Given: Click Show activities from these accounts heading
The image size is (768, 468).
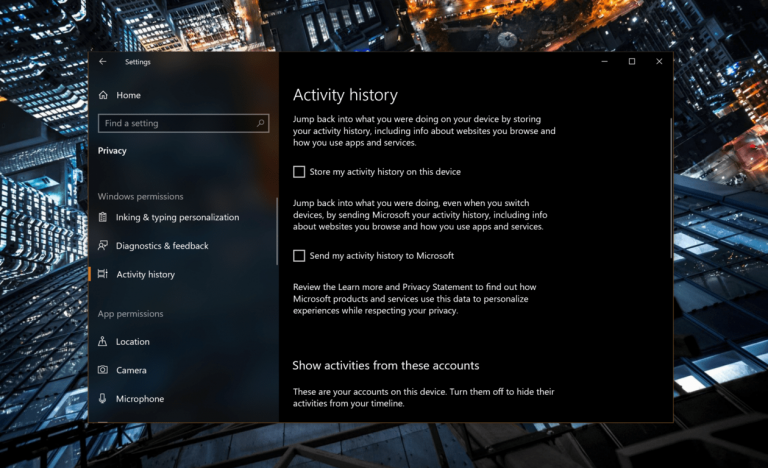Looking at the screenshot, I should (385, 365).
